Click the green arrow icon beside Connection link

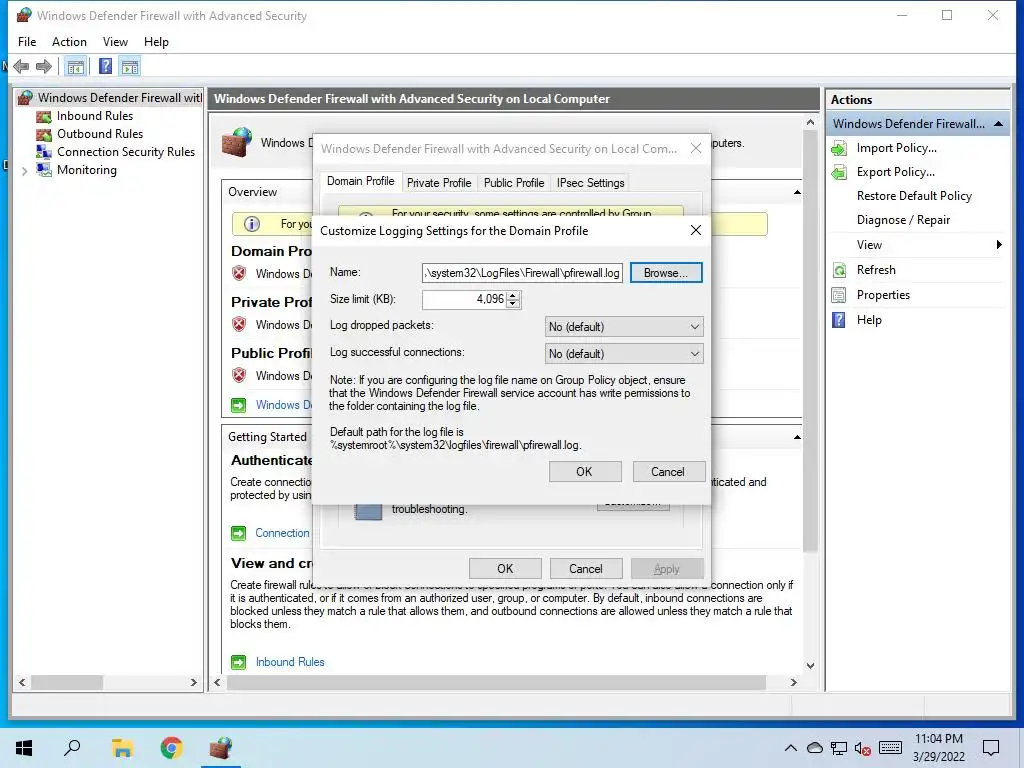tap(239, 534)
